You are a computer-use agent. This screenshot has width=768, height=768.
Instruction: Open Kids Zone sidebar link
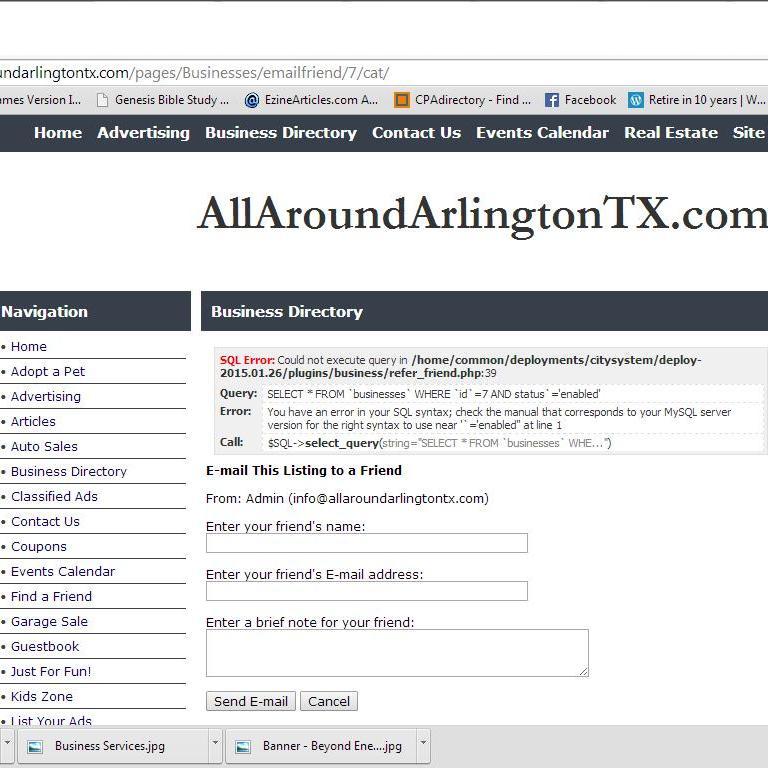(x=42, y=696)
